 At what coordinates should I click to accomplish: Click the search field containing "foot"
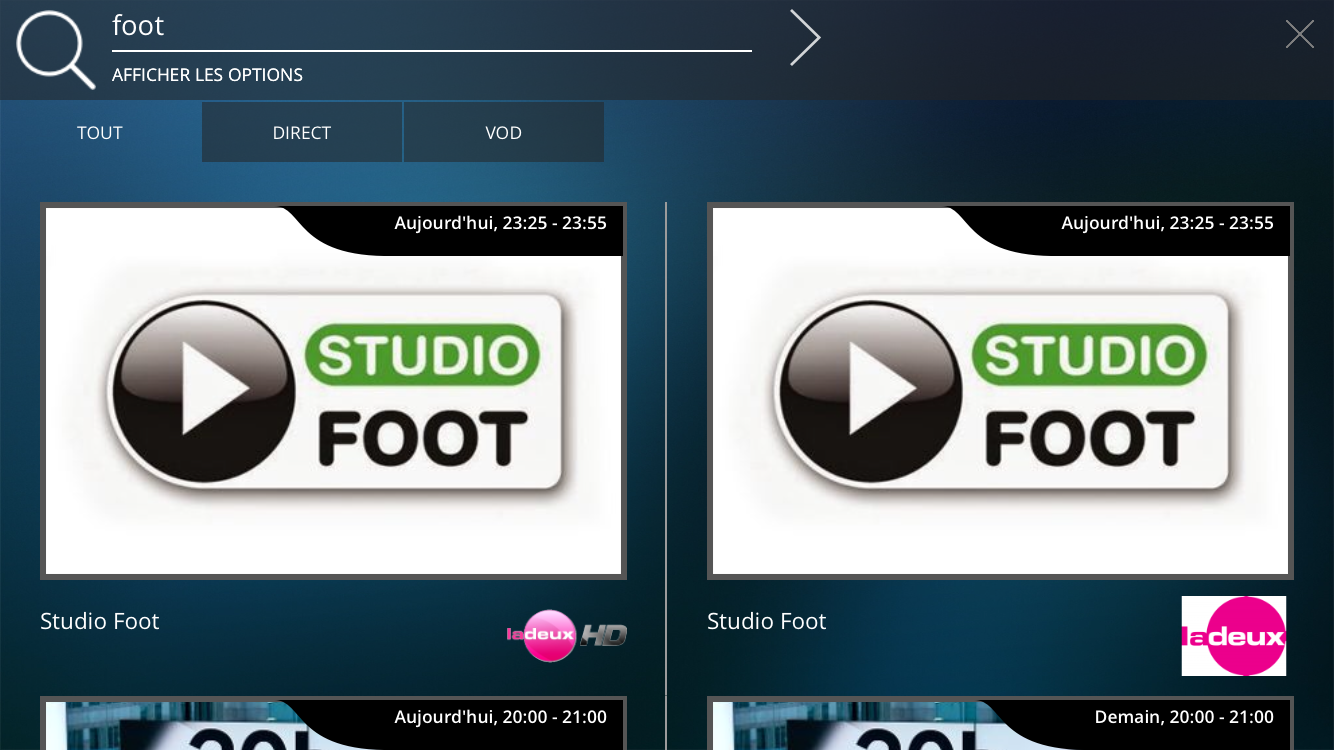[431, 27]
